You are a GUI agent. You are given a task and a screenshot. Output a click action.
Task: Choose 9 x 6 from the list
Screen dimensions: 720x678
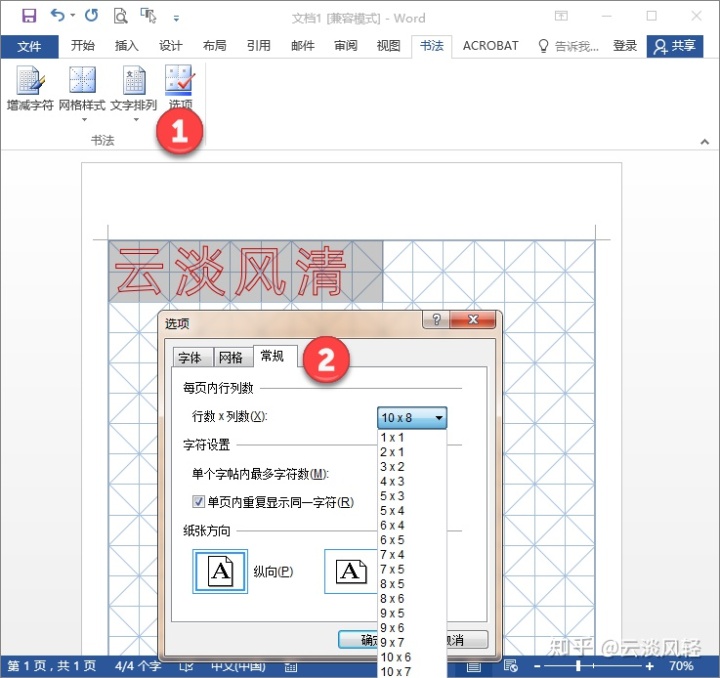pyautogui.click(x=411, y=628)
